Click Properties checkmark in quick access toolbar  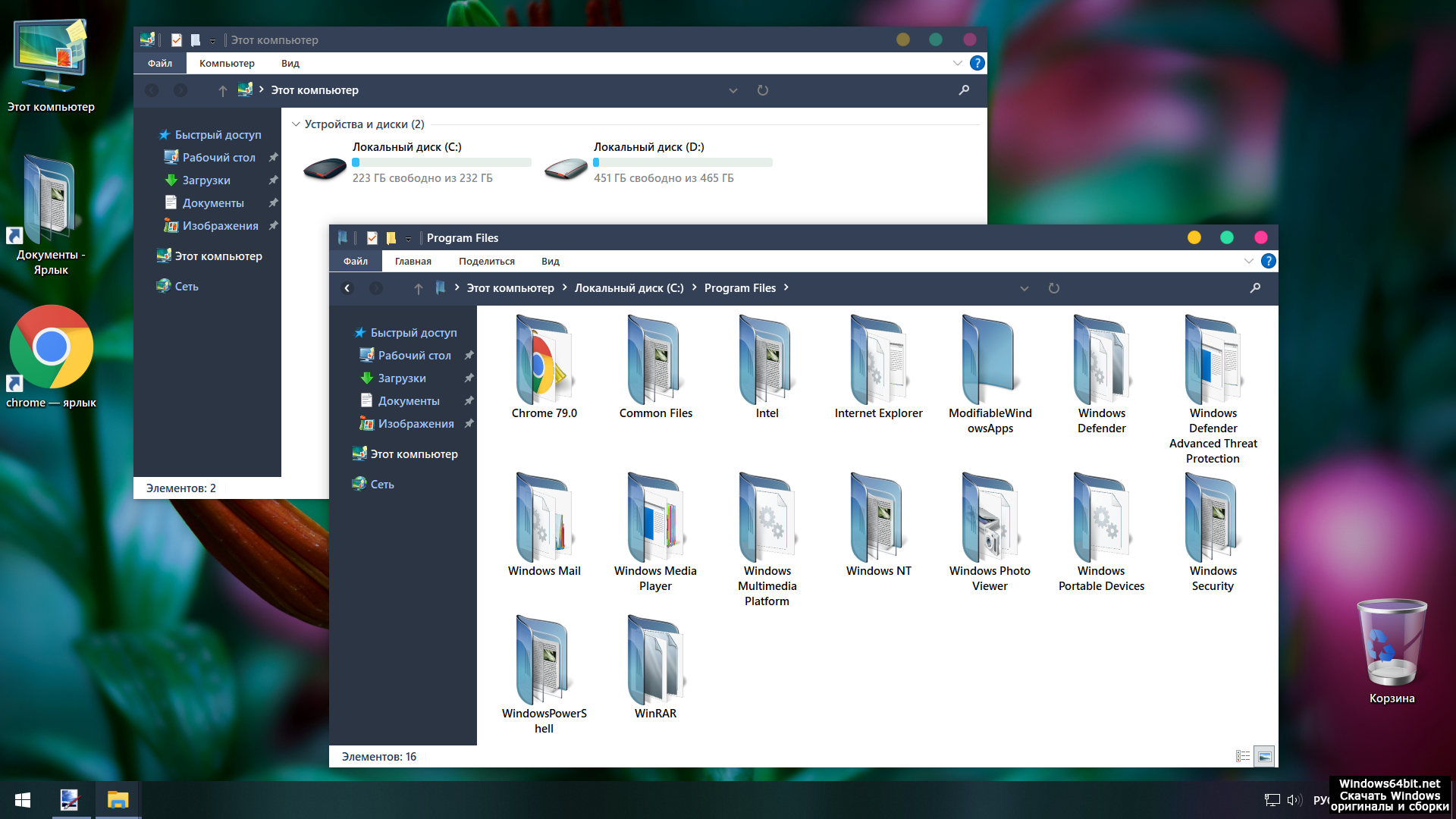point(372,238)
